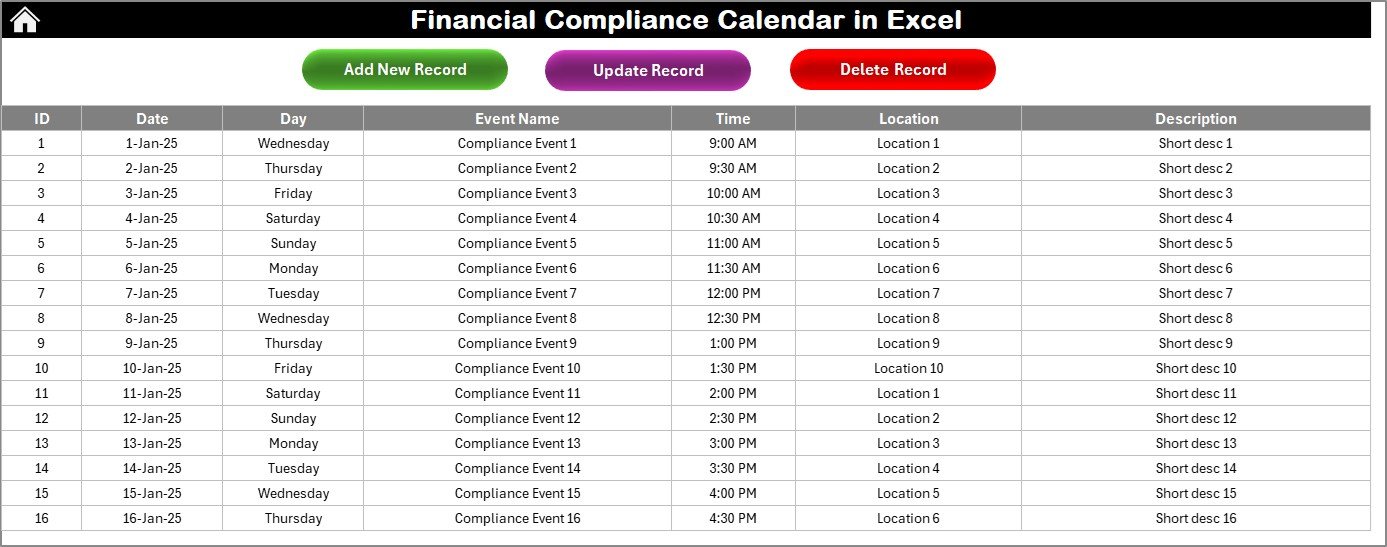
Task: Select the Compliance Event 5 cell
Action: pos(517,243)
